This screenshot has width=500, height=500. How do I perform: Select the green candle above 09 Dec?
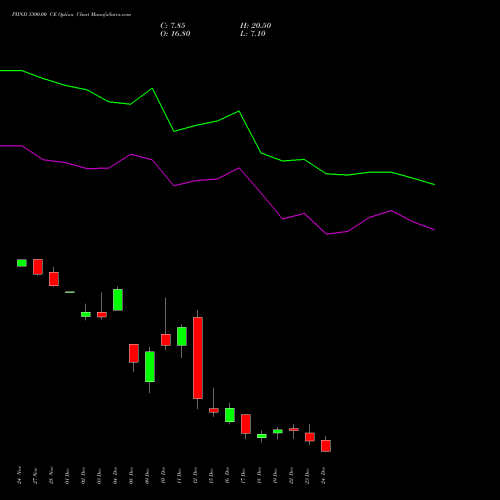point(150,367)
